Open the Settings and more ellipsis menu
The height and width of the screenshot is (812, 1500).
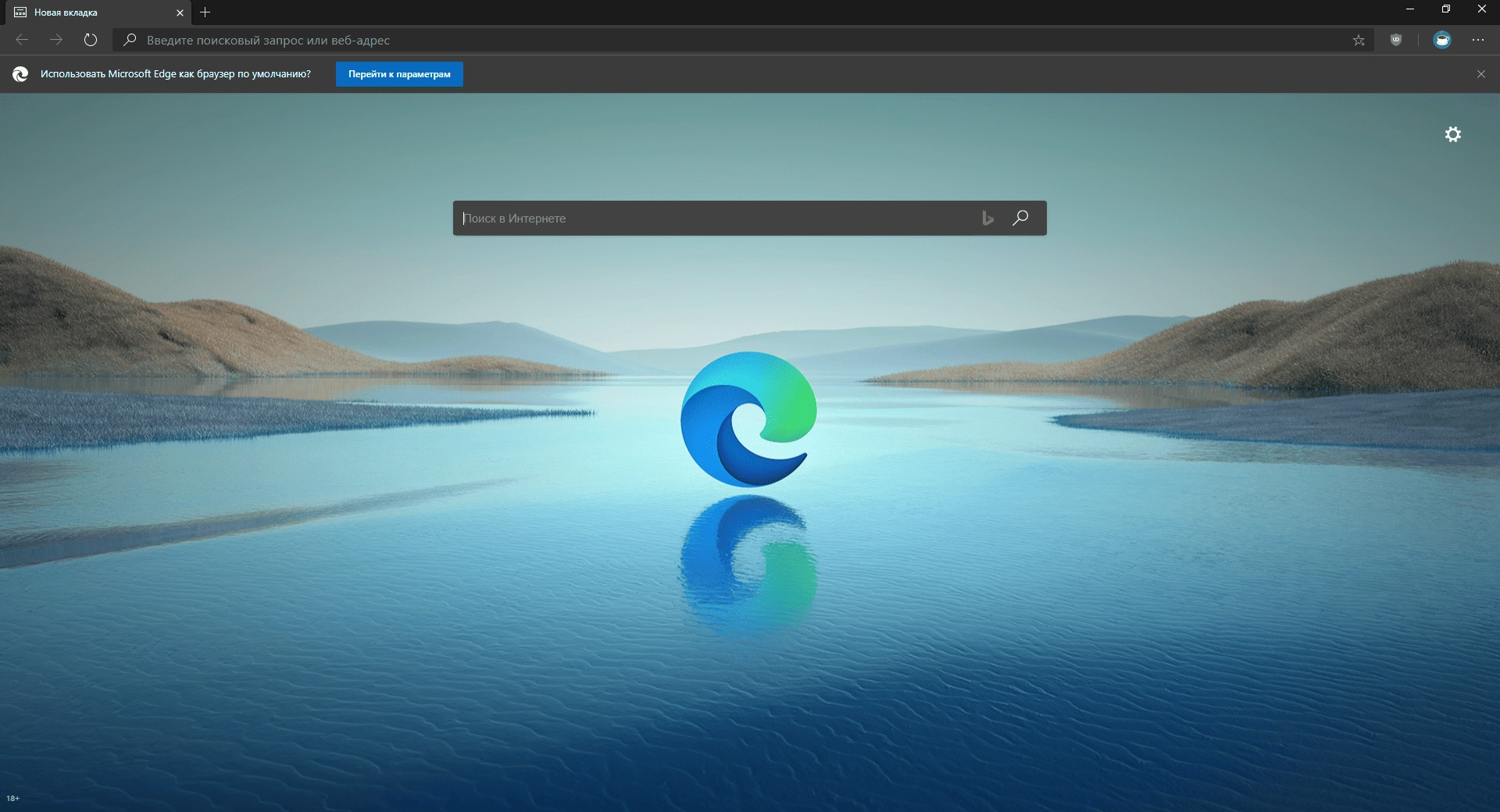pos(1478,40)
